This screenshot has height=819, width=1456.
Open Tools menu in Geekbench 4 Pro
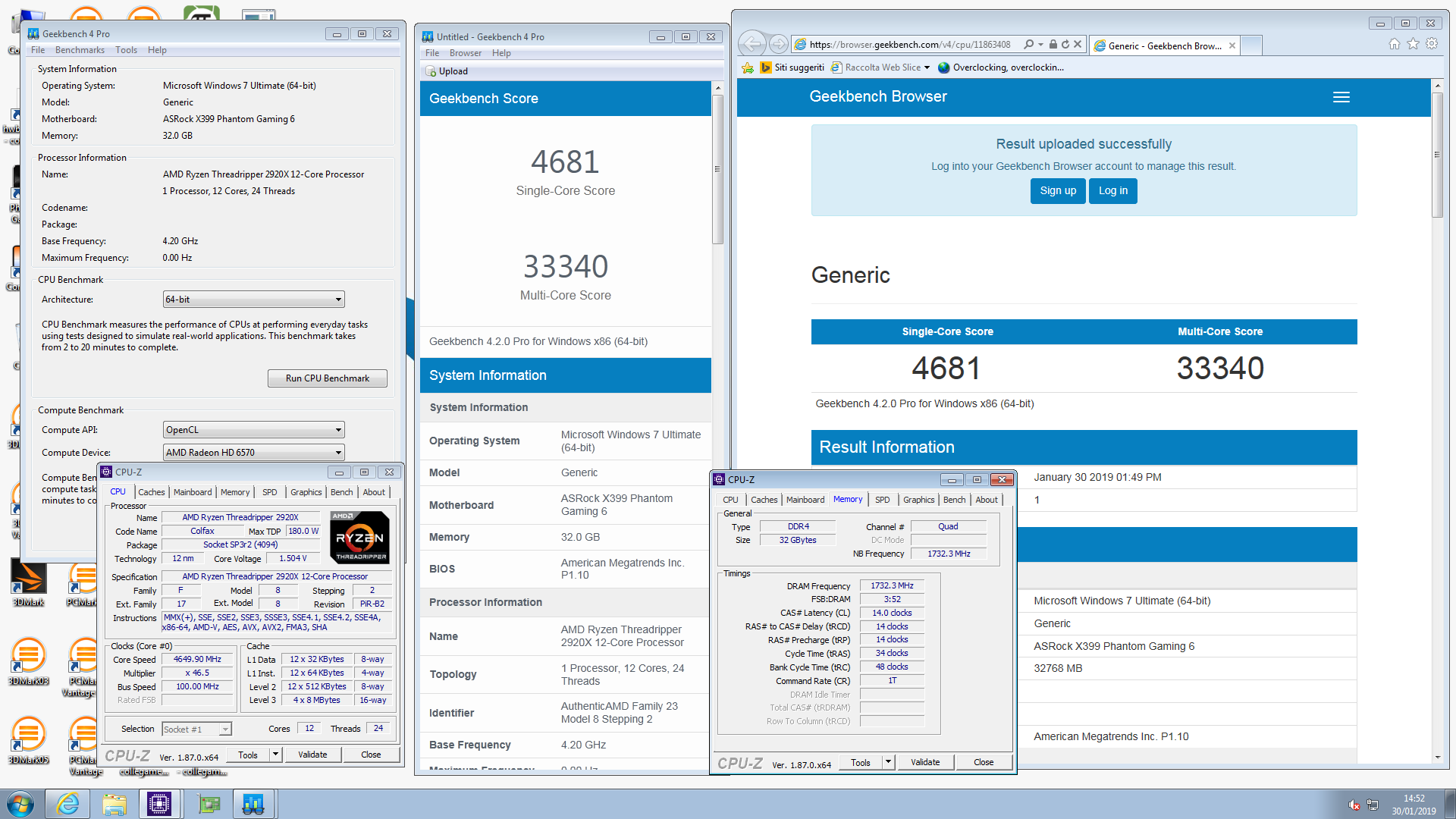pos(126,50)
